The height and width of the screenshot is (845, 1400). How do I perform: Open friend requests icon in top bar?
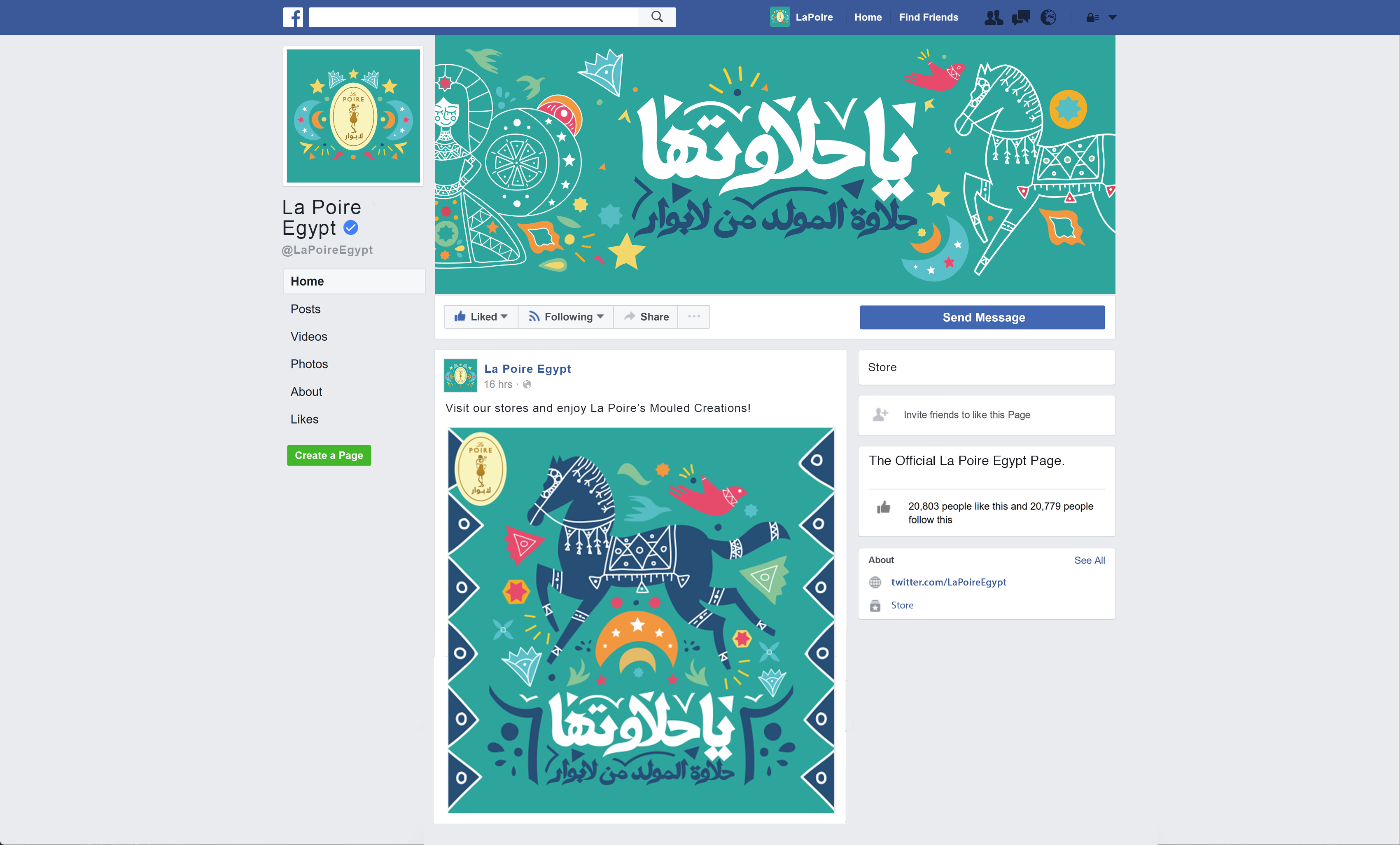(993, 18)
